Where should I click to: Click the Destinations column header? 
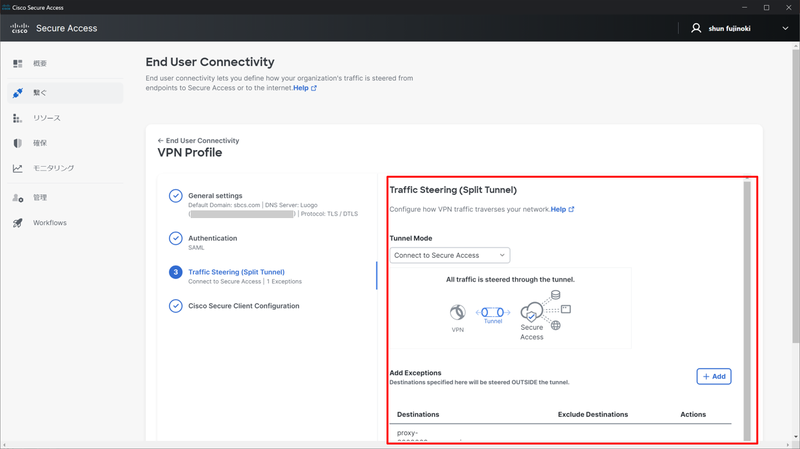(418, 414)
